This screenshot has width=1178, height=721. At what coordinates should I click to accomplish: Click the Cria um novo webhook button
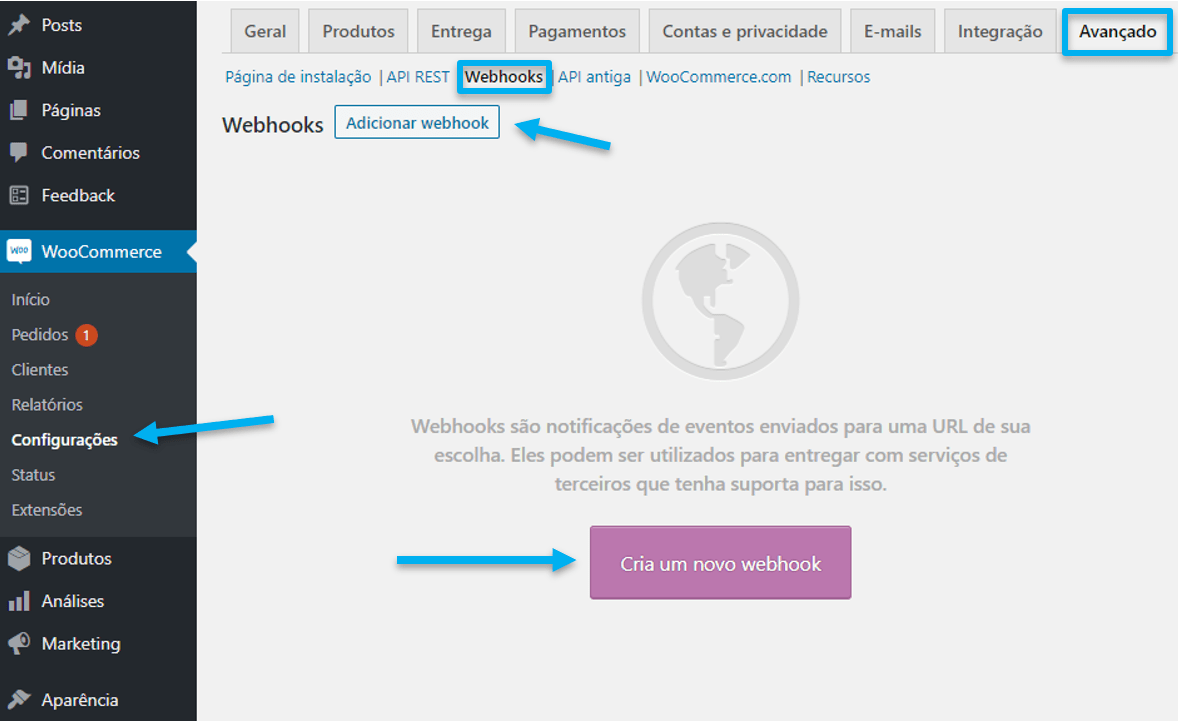[x=719, y=563]
